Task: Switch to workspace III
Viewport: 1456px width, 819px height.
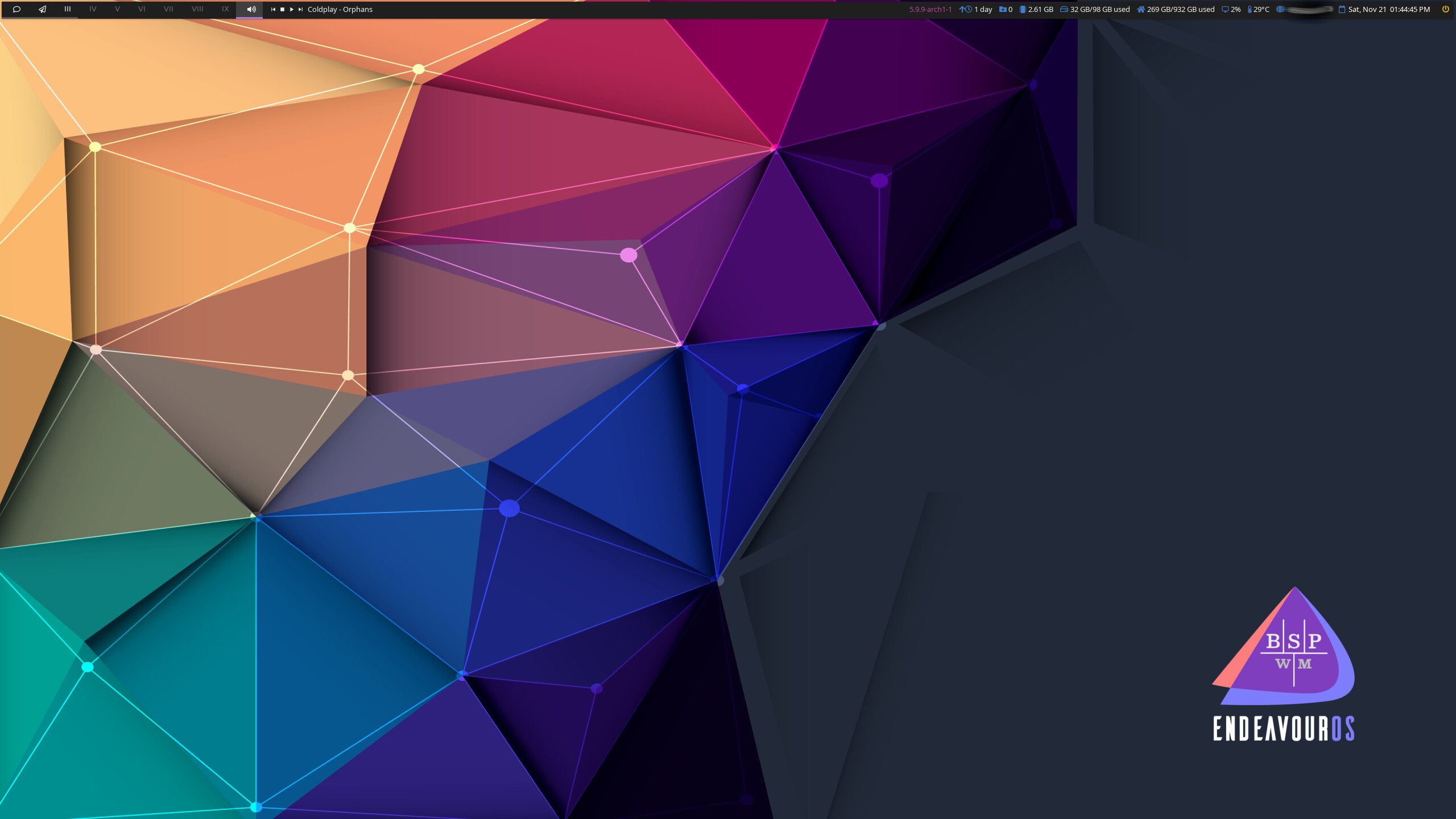Action: pos(67,9)
